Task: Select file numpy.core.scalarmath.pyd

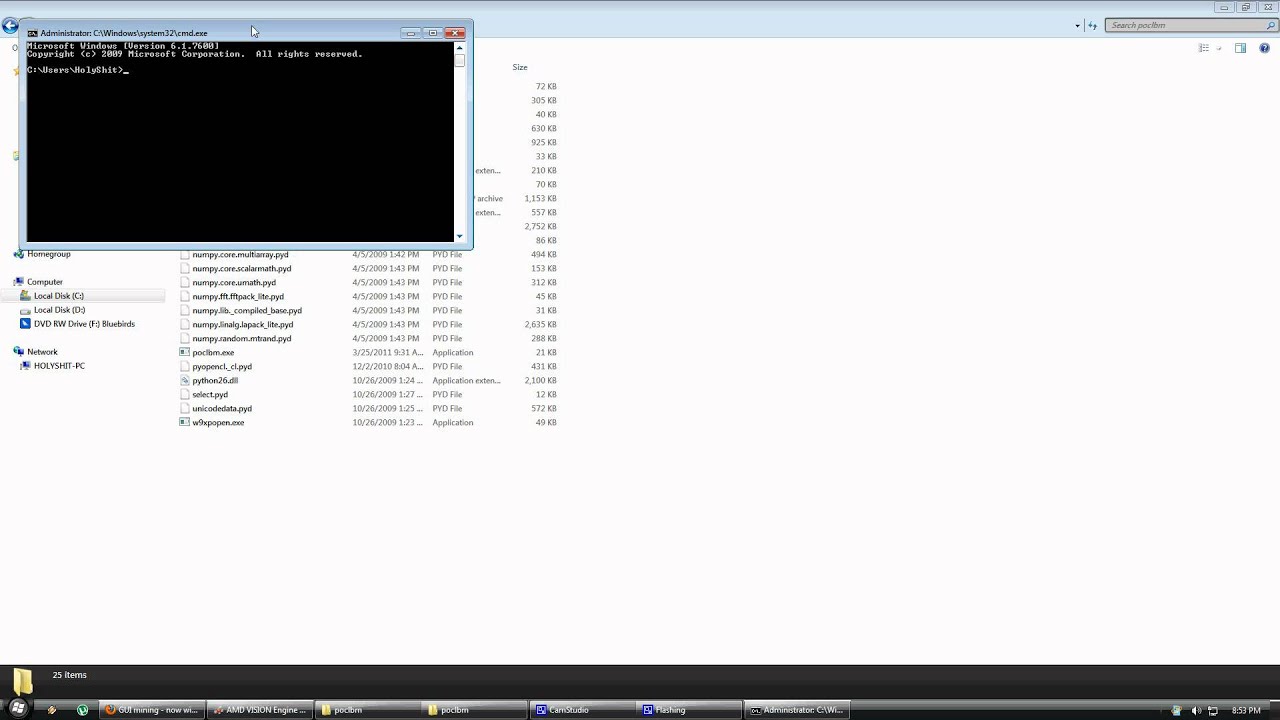Action: click(242, 268)
